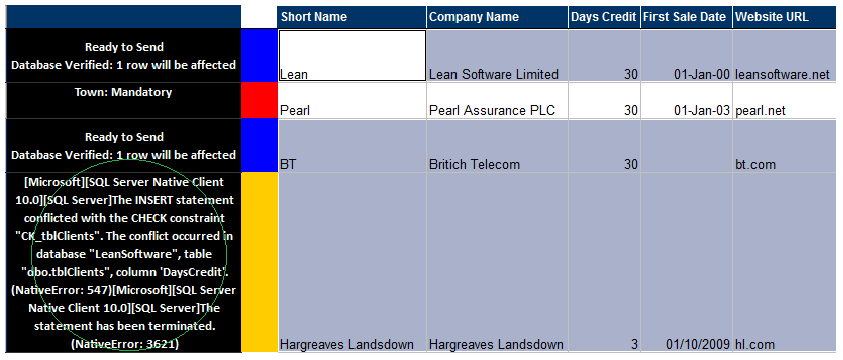This screenshot has width=843, height=360.
Task: Click the Website URL column header
Action: click(x=787, y=17)
